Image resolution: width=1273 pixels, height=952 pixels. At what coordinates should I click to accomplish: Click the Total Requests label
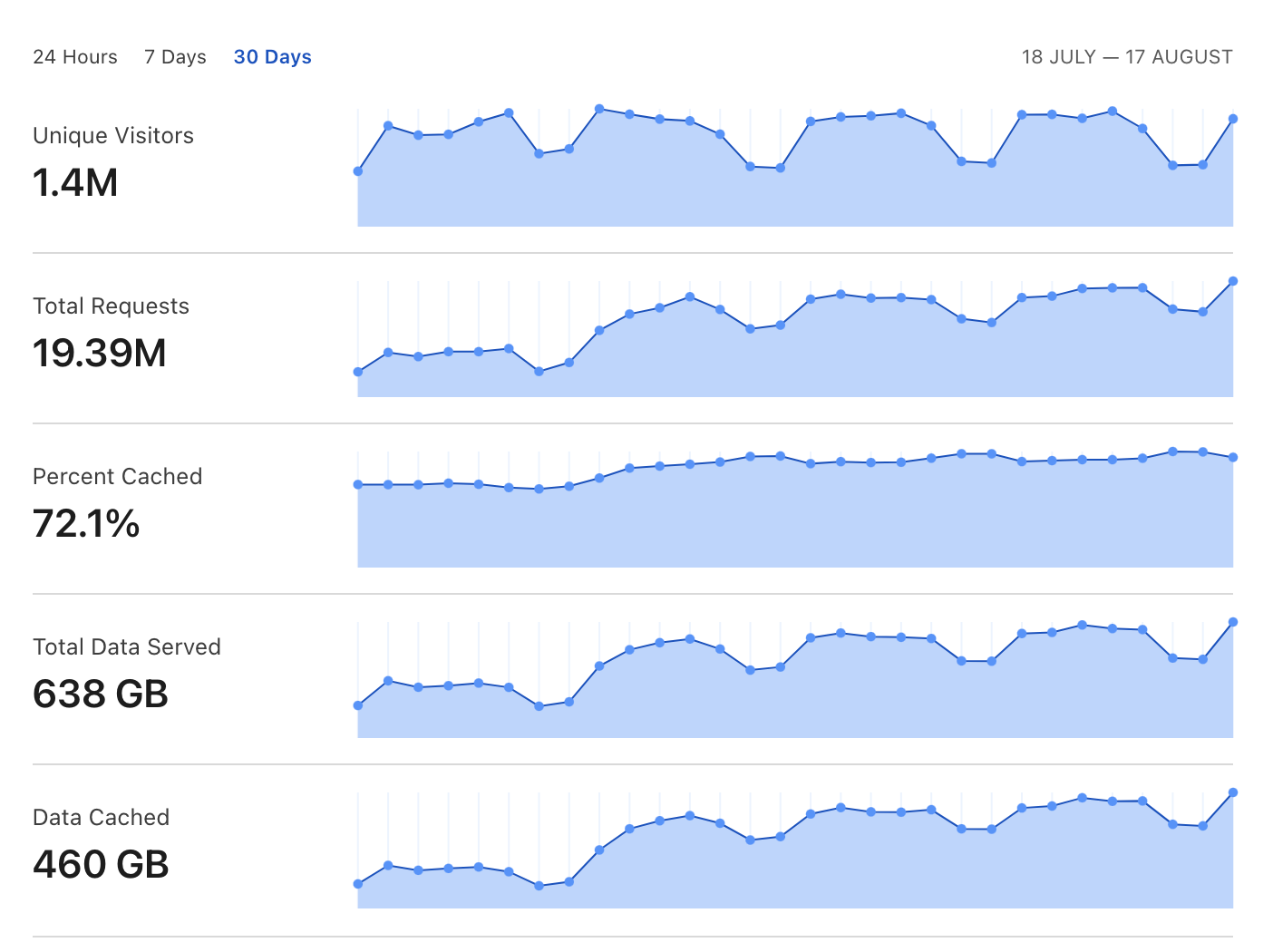[111, 306]
